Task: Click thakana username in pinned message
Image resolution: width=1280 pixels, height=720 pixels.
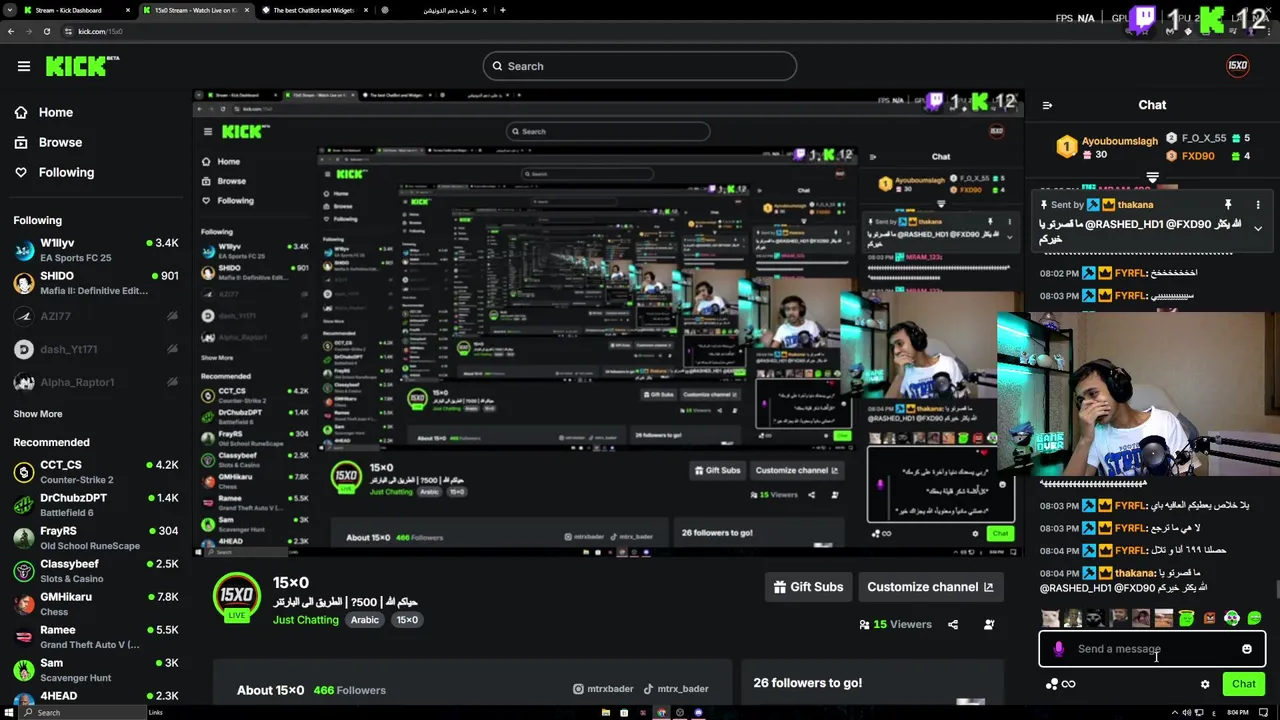Action: (1135, 205)
